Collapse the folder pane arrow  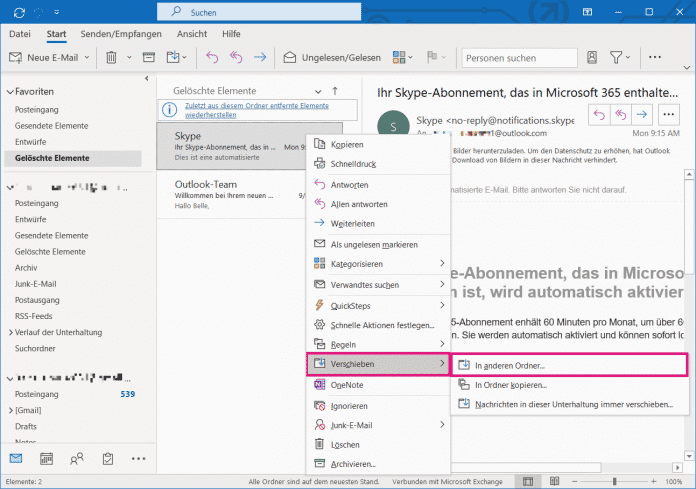[146, 79]
